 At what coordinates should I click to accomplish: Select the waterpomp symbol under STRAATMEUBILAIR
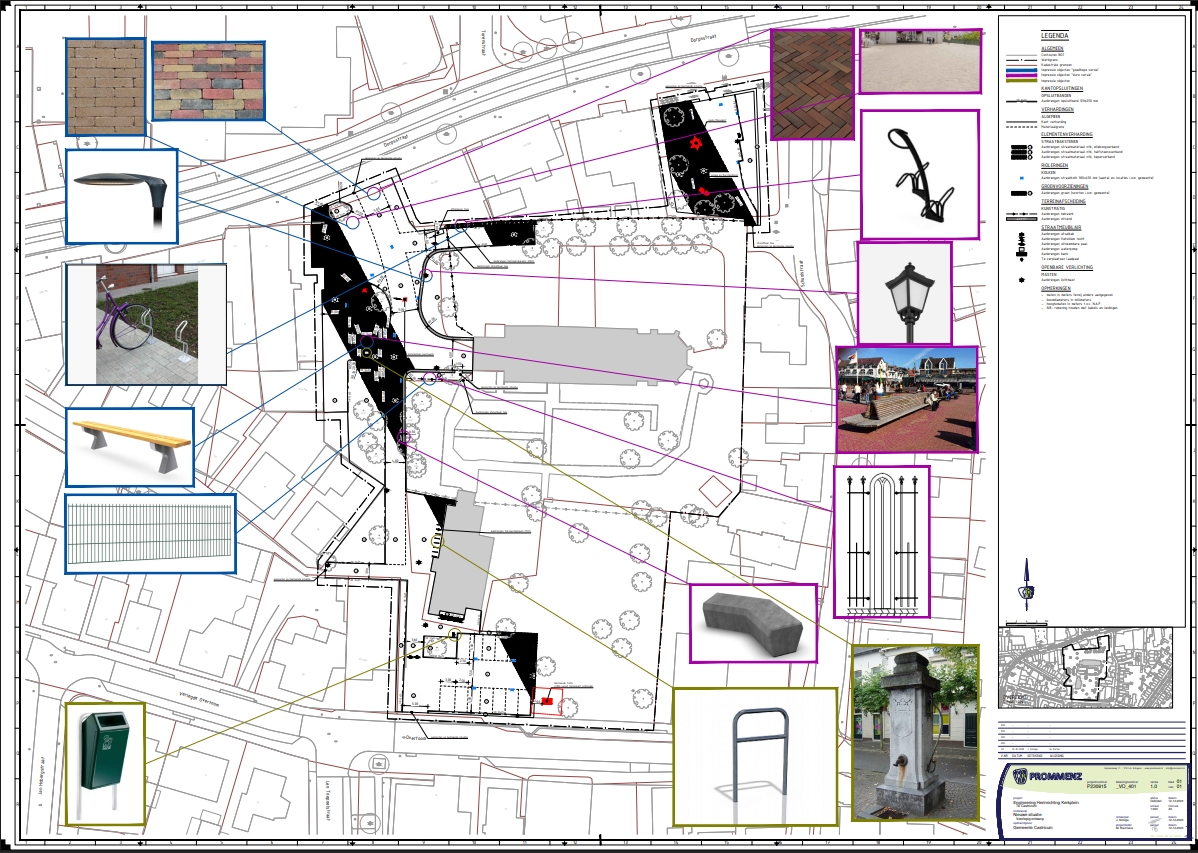(1021, 248)
